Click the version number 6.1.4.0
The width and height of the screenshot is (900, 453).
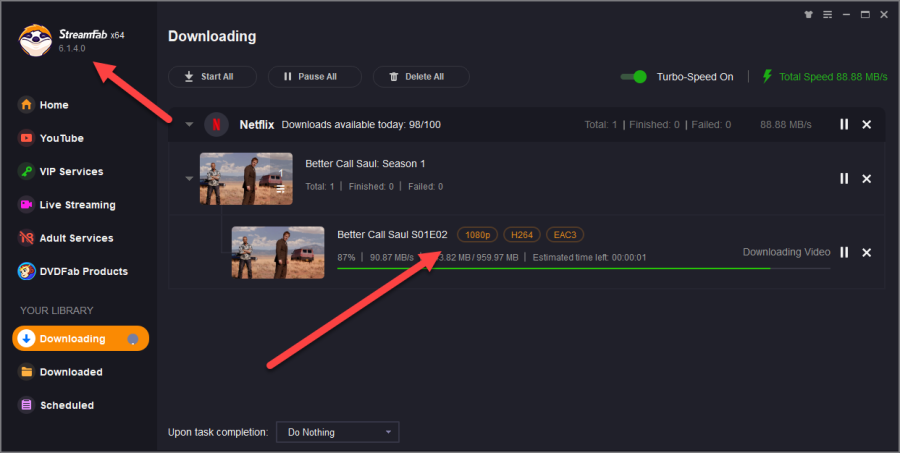coord(72,48)
